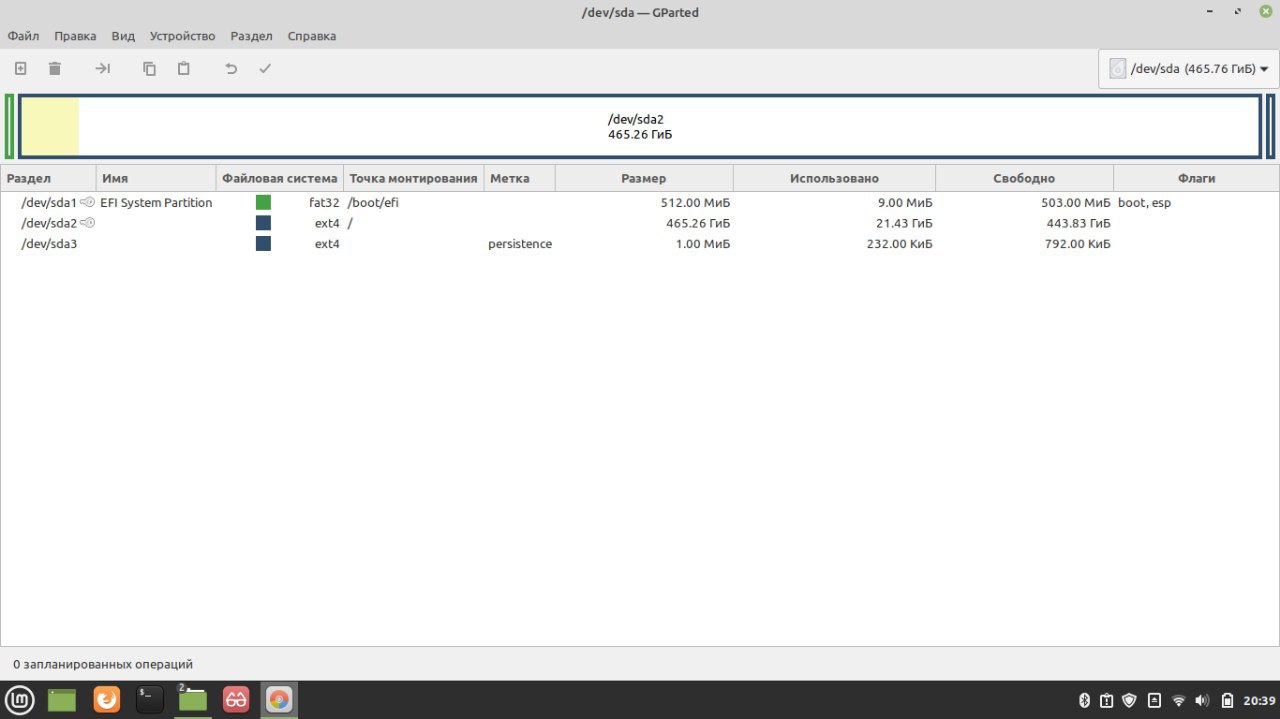This screenshot has height=719, width=1280.
Task: Click the blue ext4 square in the sda2 row
Action: click(x=263, y=223)
